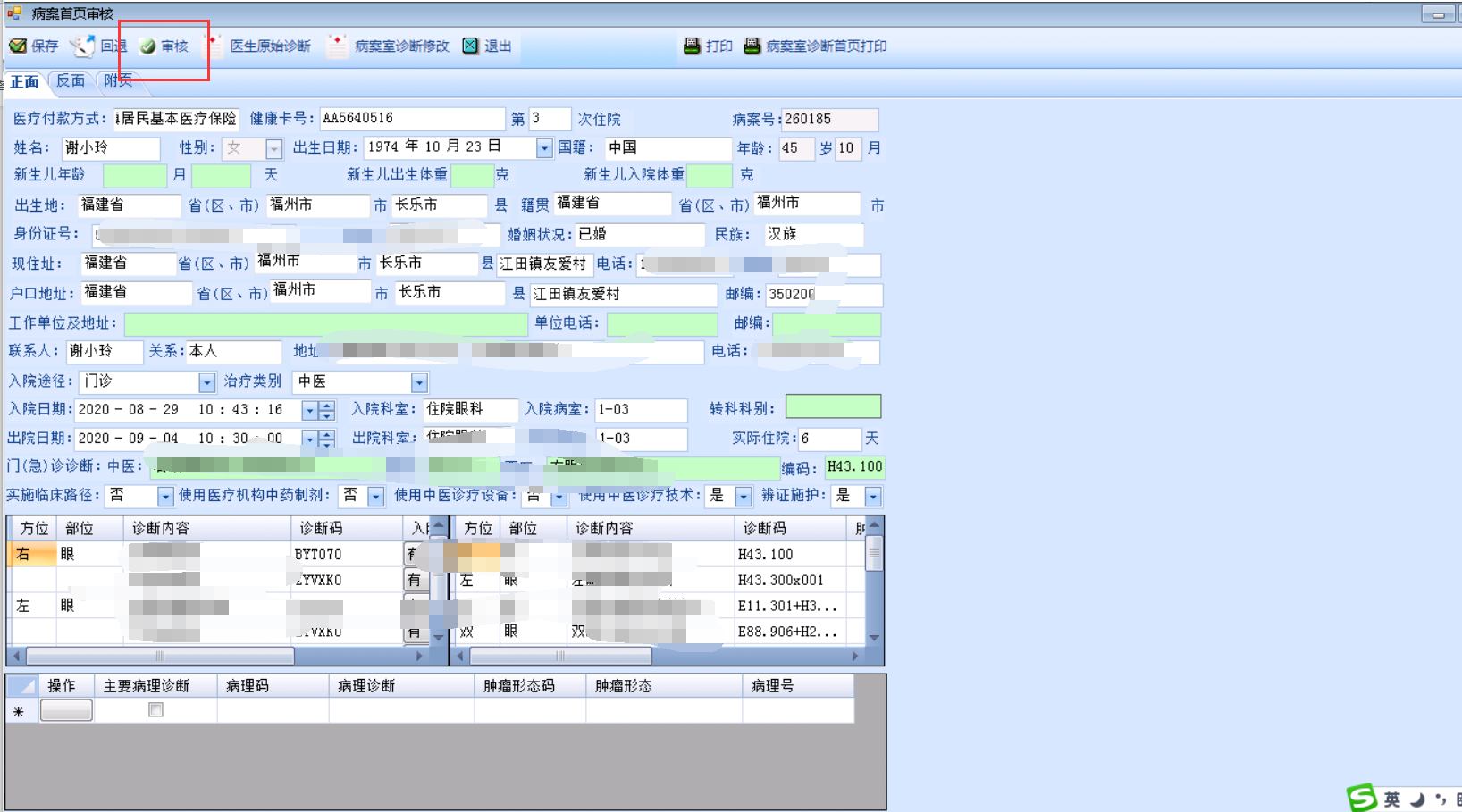Click the 审核 button label

click(174, 46)
